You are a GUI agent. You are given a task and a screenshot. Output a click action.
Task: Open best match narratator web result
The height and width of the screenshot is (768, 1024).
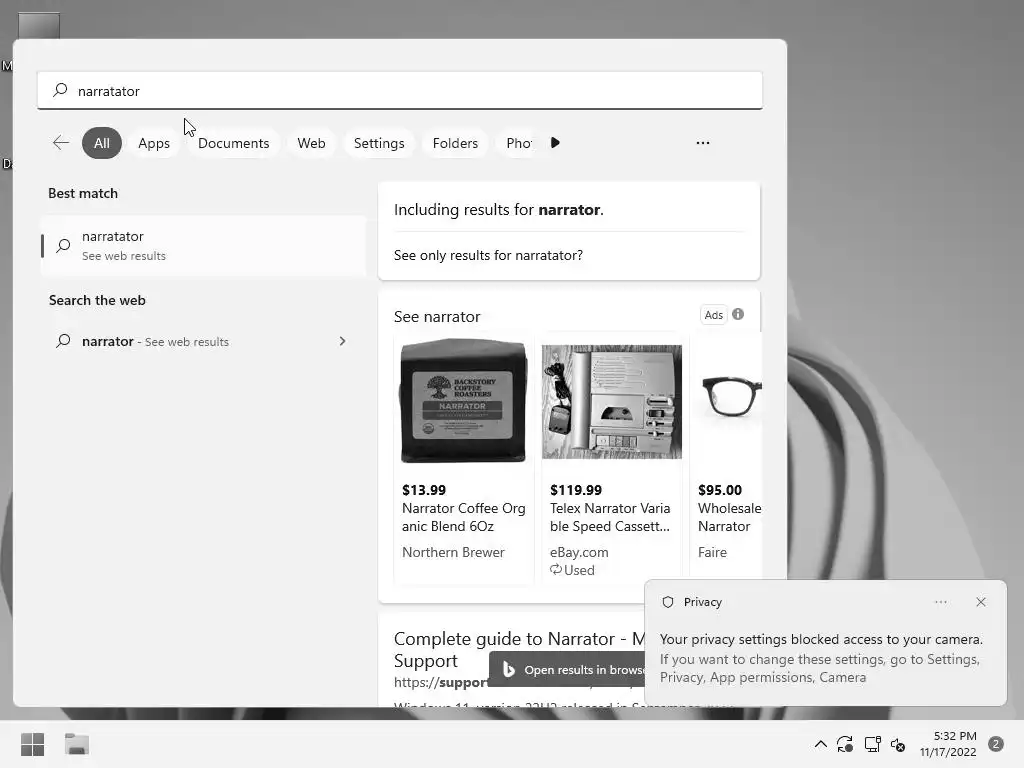pos(204,246)
